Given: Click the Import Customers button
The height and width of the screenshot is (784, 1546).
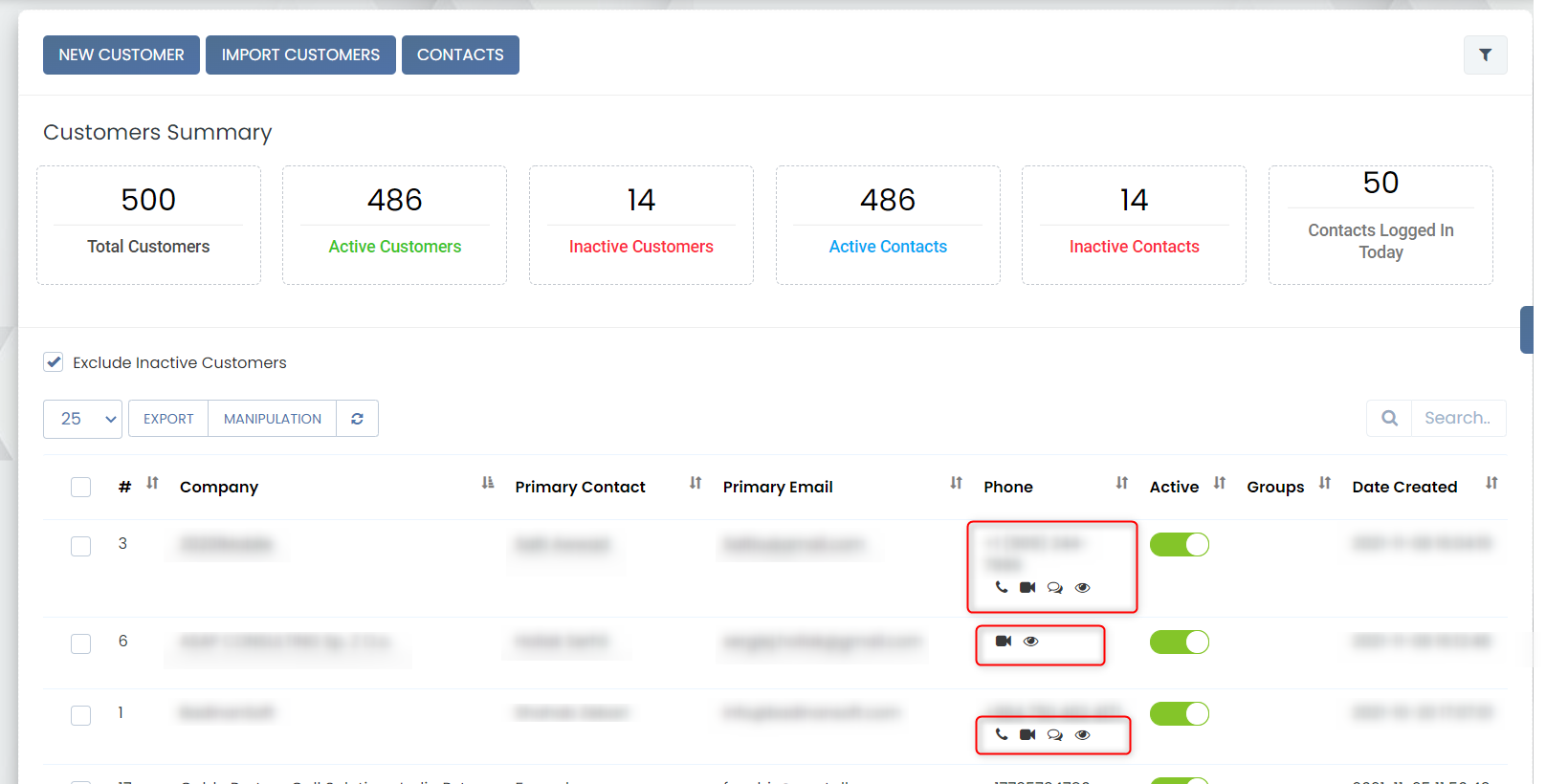Looking at the screenshot, I should [x=300, y=54].
